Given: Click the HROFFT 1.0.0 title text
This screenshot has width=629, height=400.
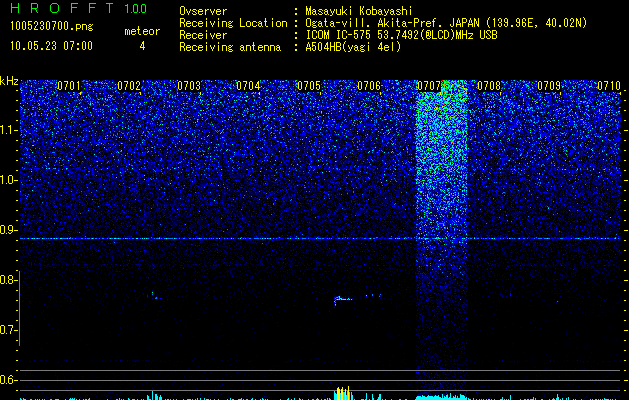Looking at the screenshot, I should [x=78, y=8].
